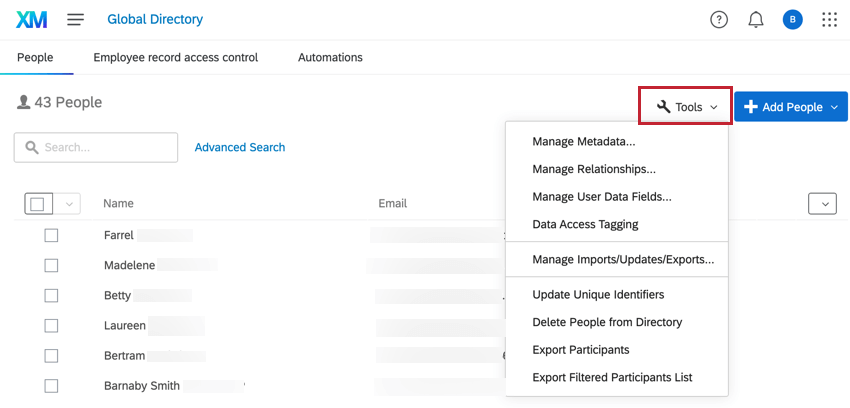Select the checkbox for Madelene
This screenshot has width=850, height=408.
pyautogui.click(x=51, y=265)
